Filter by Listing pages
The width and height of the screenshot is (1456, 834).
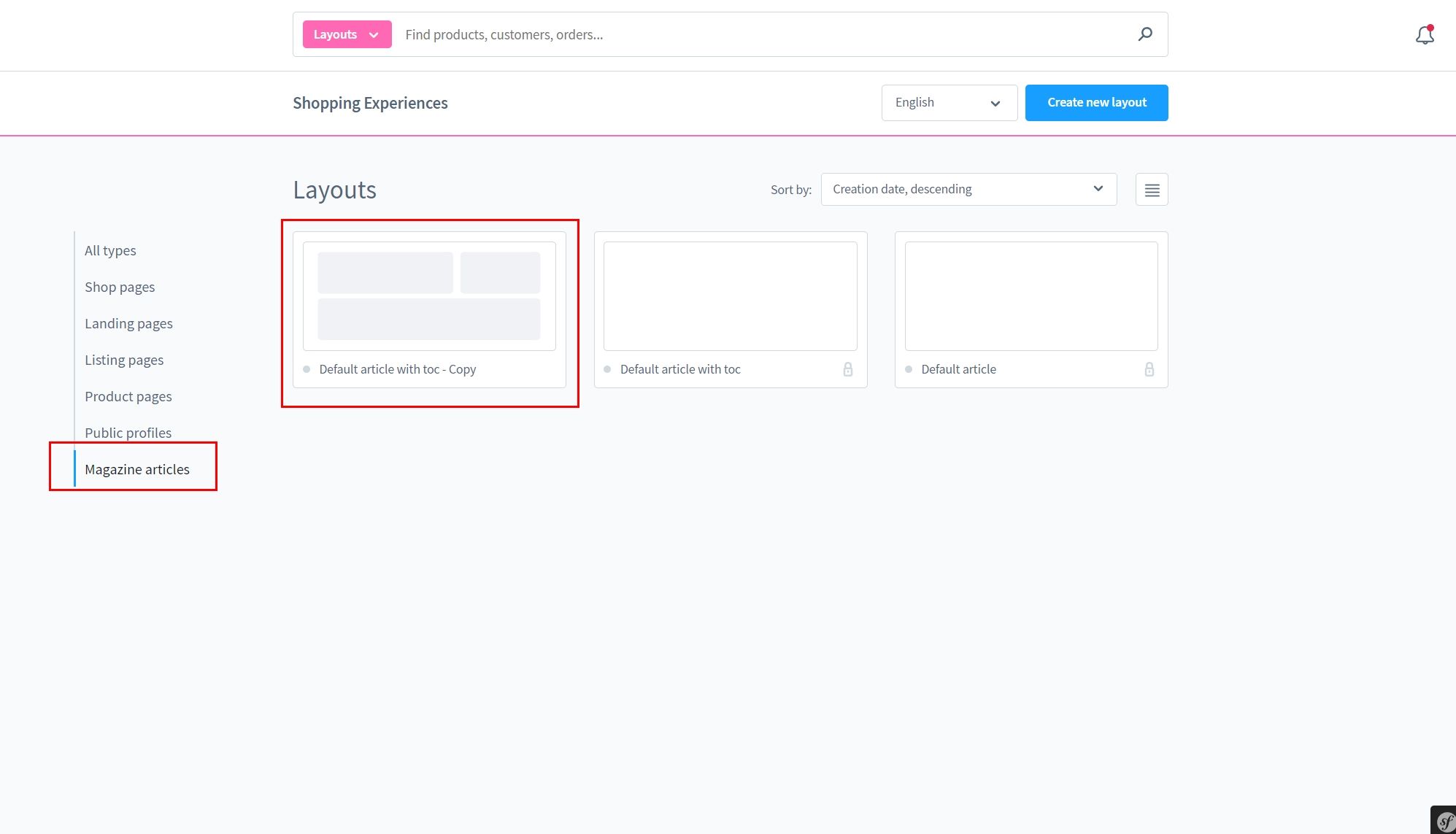pos(124,360)
